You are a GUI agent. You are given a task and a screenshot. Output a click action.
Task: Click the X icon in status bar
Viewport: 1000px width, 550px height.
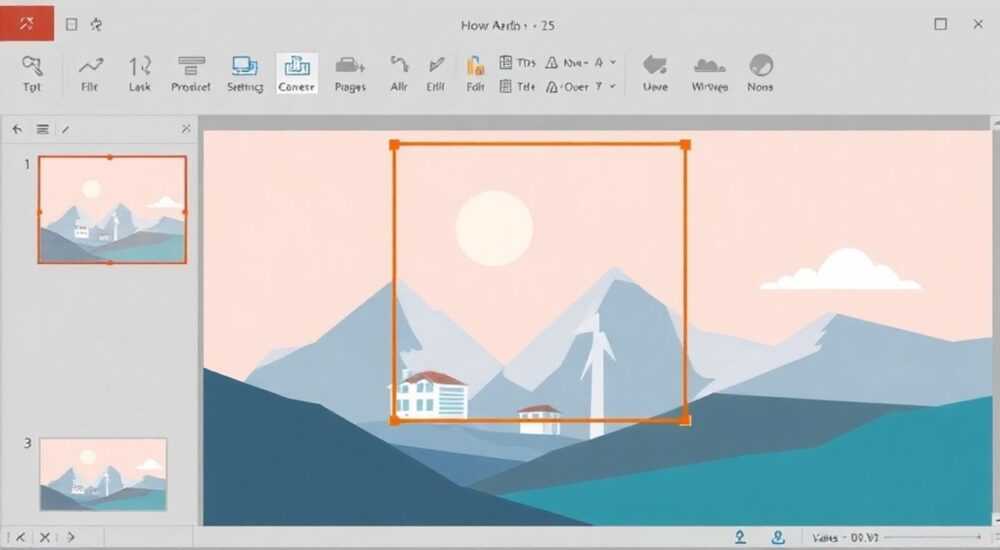click(45, 537)
